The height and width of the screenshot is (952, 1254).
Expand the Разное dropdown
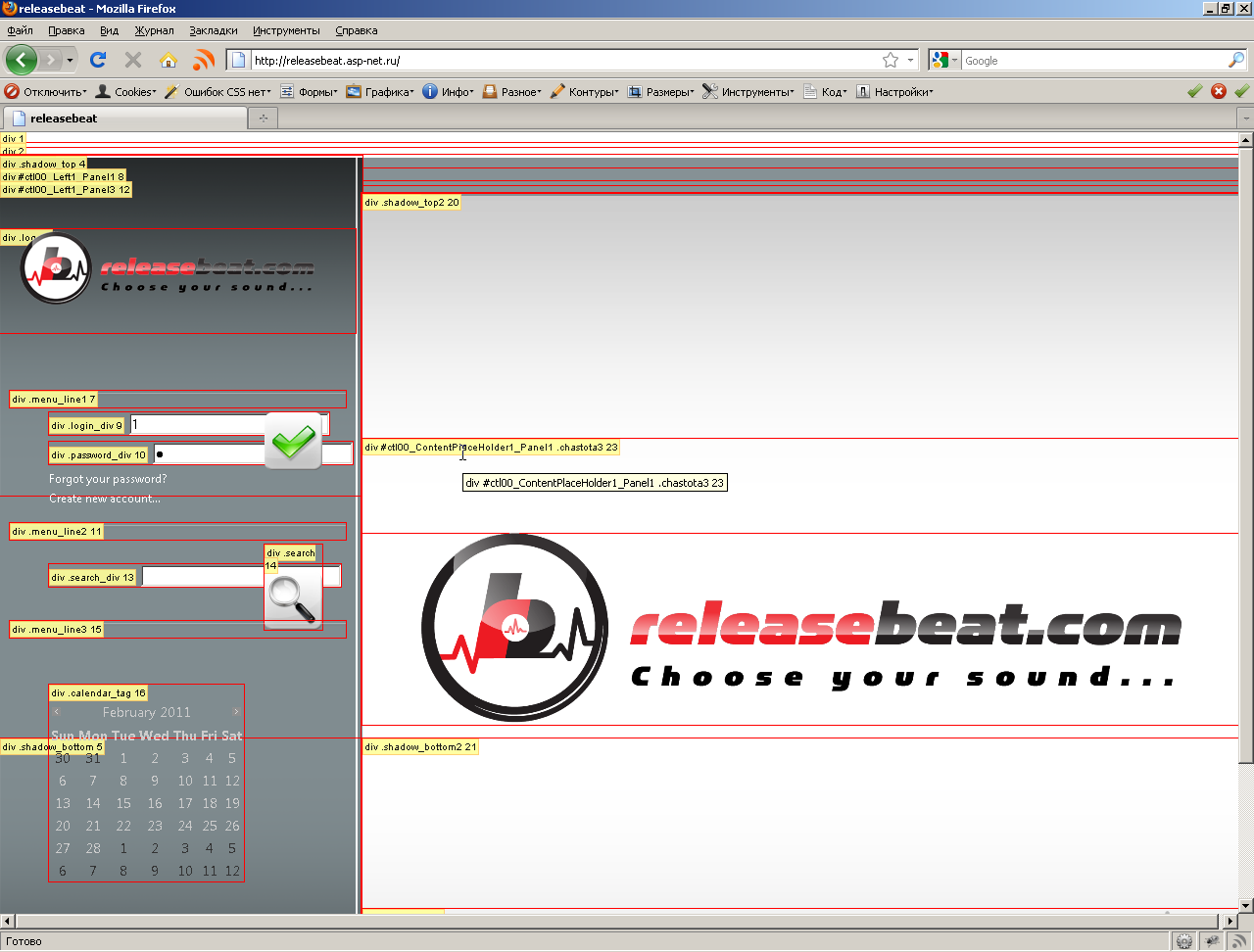[x=512, y=91]
